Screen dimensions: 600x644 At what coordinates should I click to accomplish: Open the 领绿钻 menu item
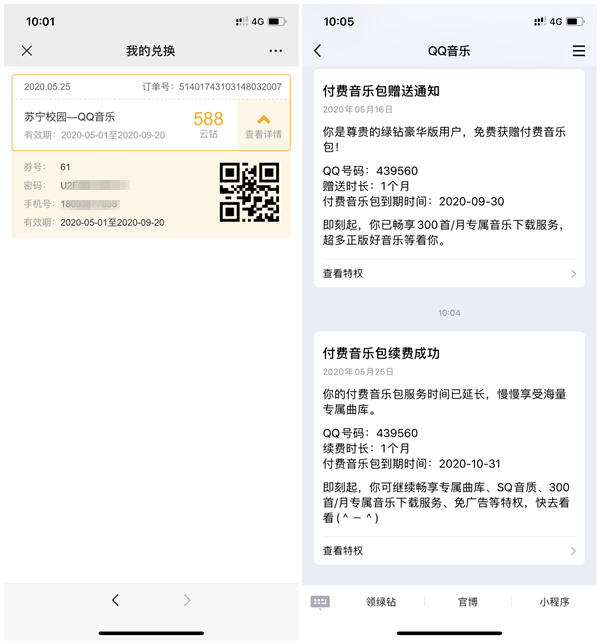point(381,602)
